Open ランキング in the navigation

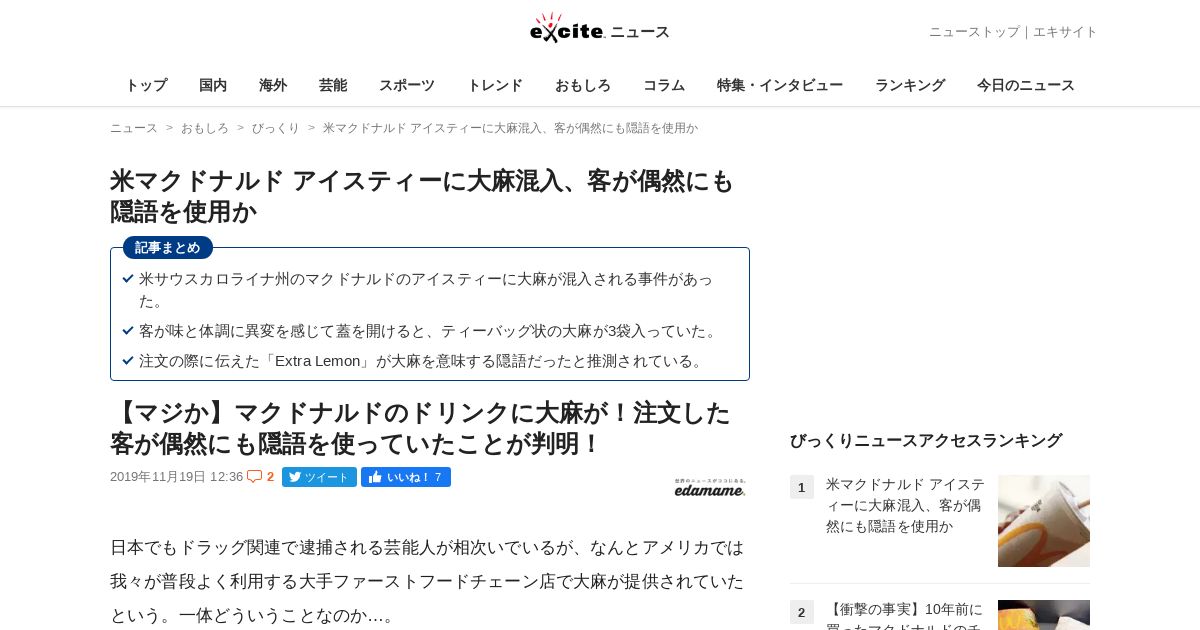tap(910, 85)
